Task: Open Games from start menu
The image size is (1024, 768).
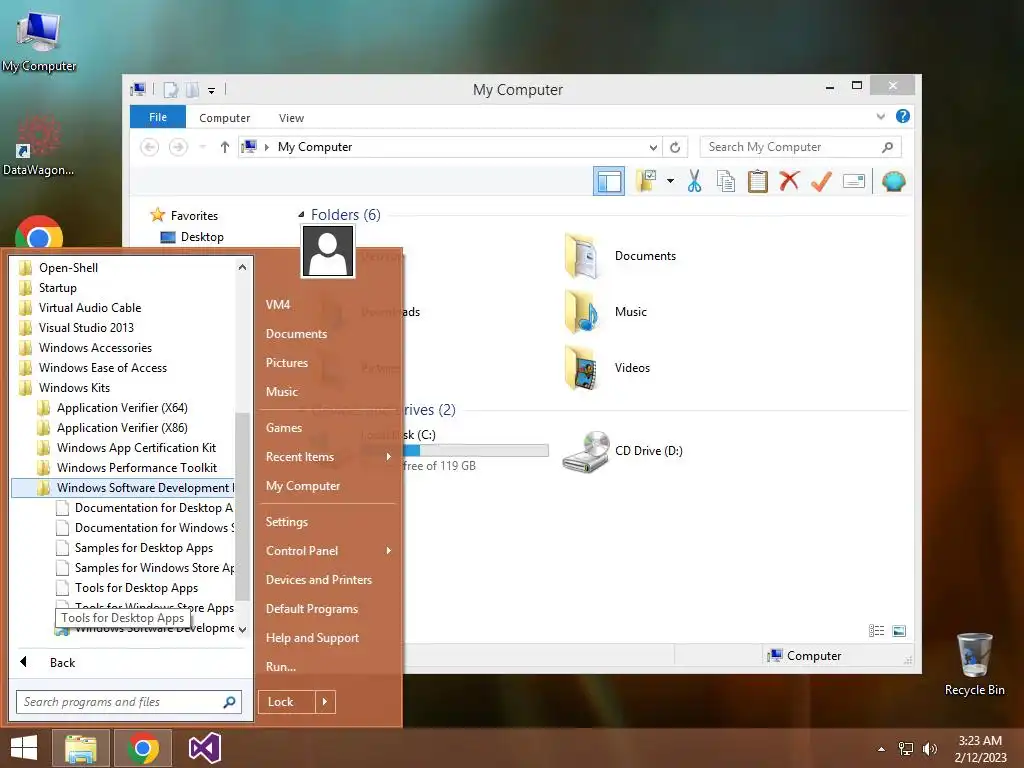Action: [283, 428]
